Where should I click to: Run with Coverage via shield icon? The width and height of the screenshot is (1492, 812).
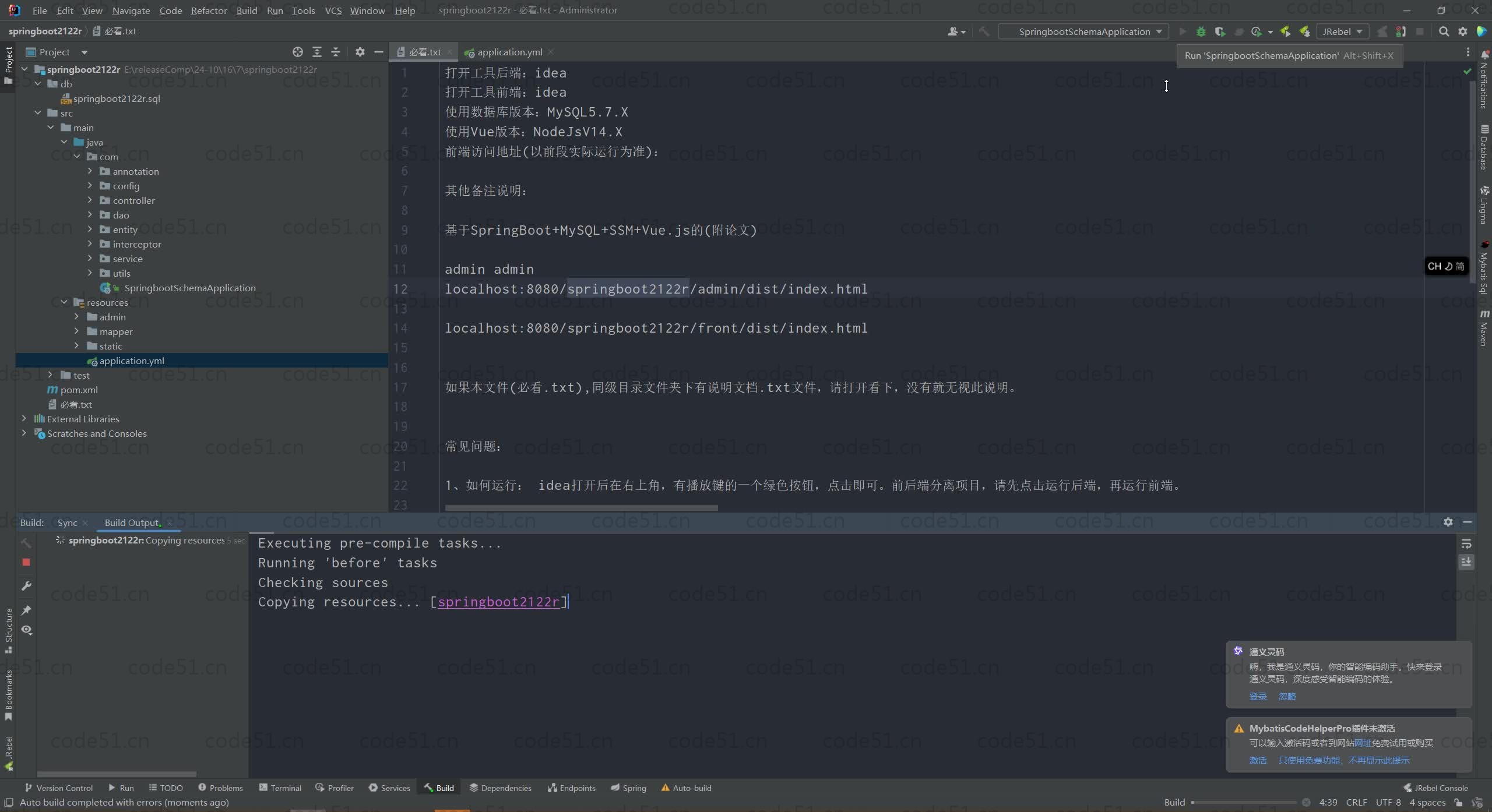pyautogui.click(x=1220, y=31)
